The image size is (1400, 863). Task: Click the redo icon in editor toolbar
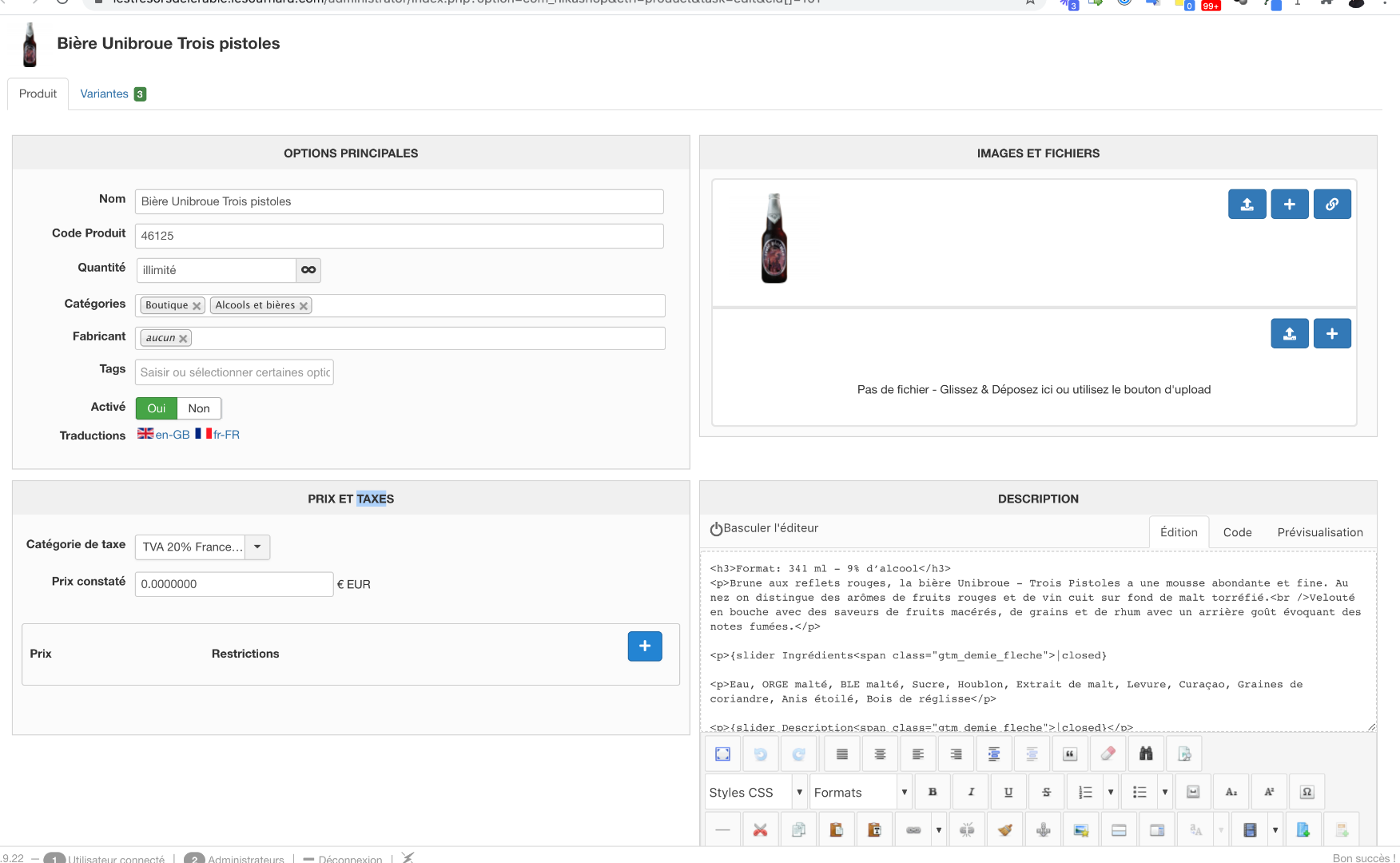pyautogui.click(x=798, y=754)
